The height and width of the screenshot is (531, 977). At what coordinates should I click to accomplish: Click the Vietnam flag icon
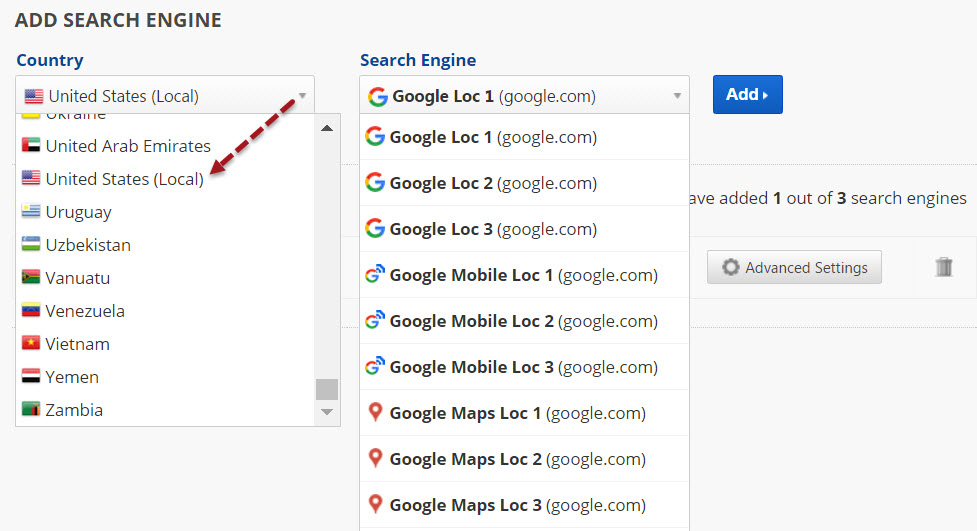[x=30, y=344]
